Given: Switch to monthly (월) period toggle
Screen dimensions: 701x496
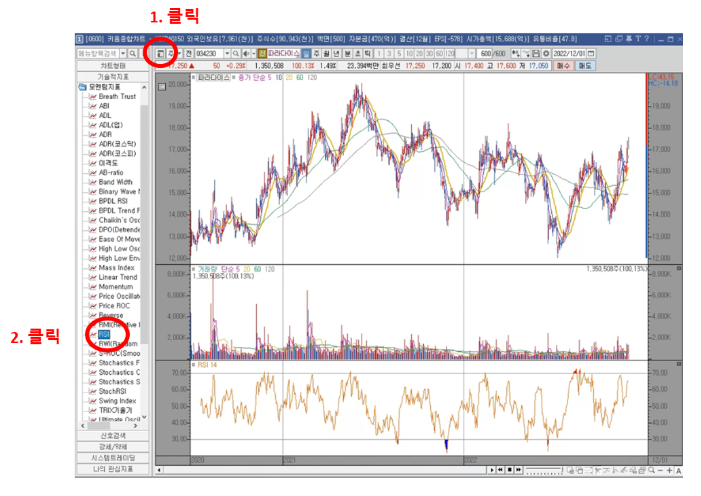Looking at the screenshot, I should click(x=326, y=54).
